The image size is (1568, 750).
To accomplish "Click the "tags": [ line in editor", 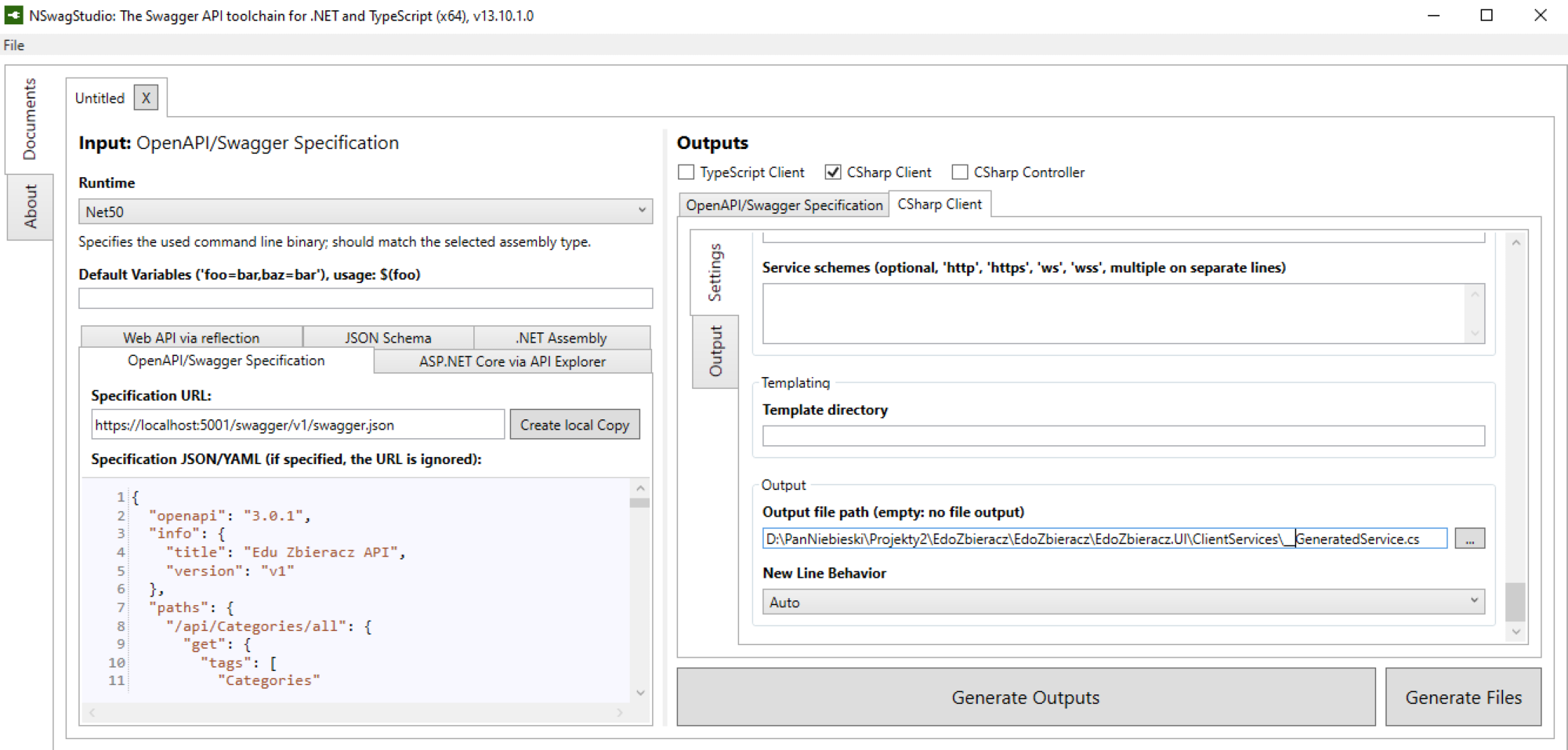I will [239, 663].
